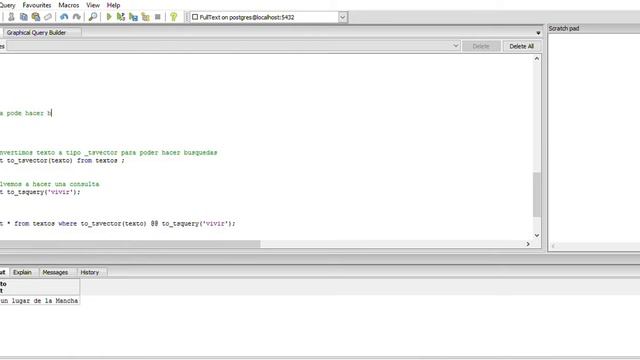Click the editor vertical scrollbar down arrow

point(537,236)
